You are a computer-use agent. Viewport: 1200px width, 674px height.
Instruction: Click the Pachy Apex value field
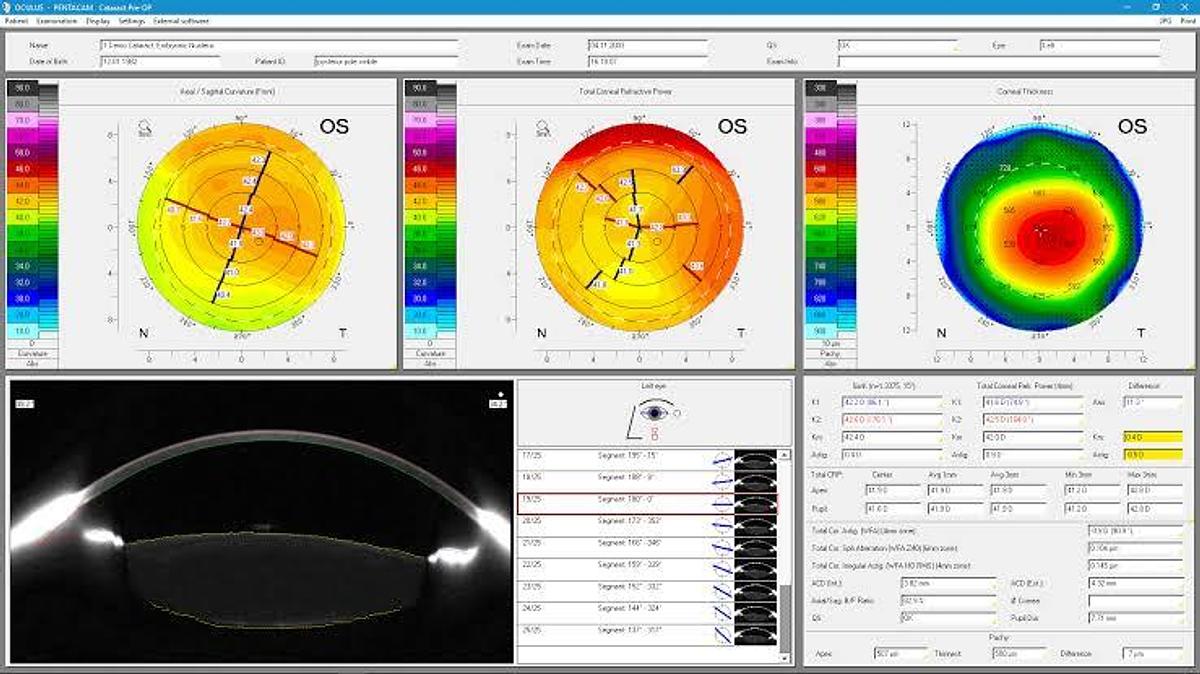pyautogui.click(x=903, y=654)
